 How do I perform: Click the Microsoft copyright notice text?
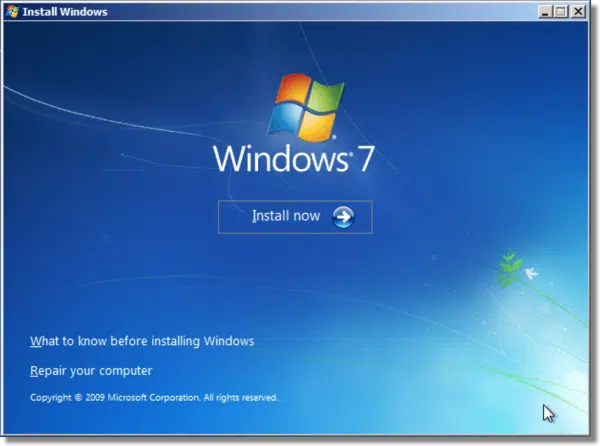pos(154,397)
